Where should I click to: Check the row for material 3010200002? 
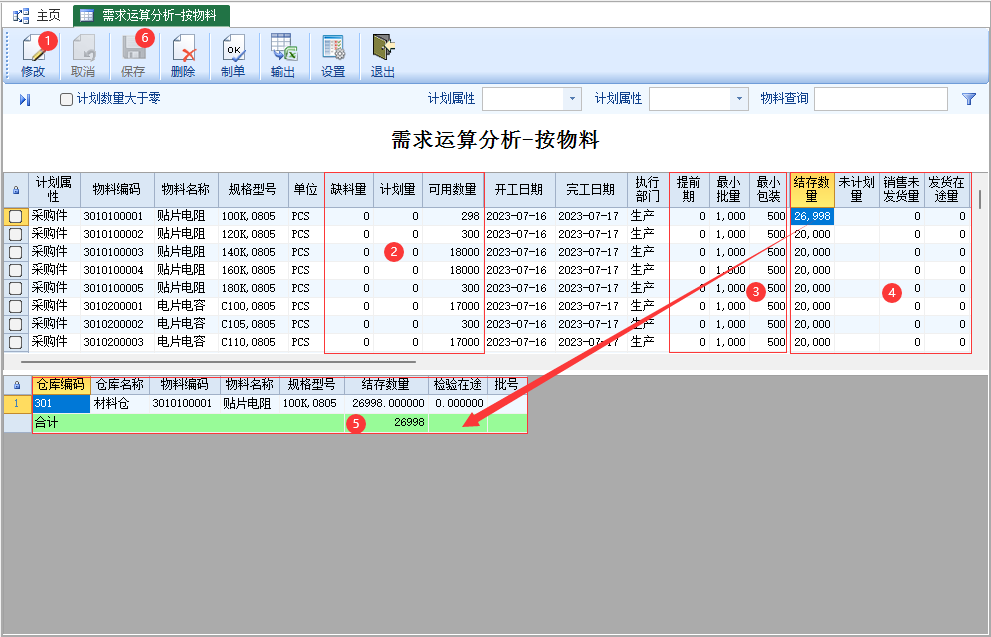coord(16,324)
